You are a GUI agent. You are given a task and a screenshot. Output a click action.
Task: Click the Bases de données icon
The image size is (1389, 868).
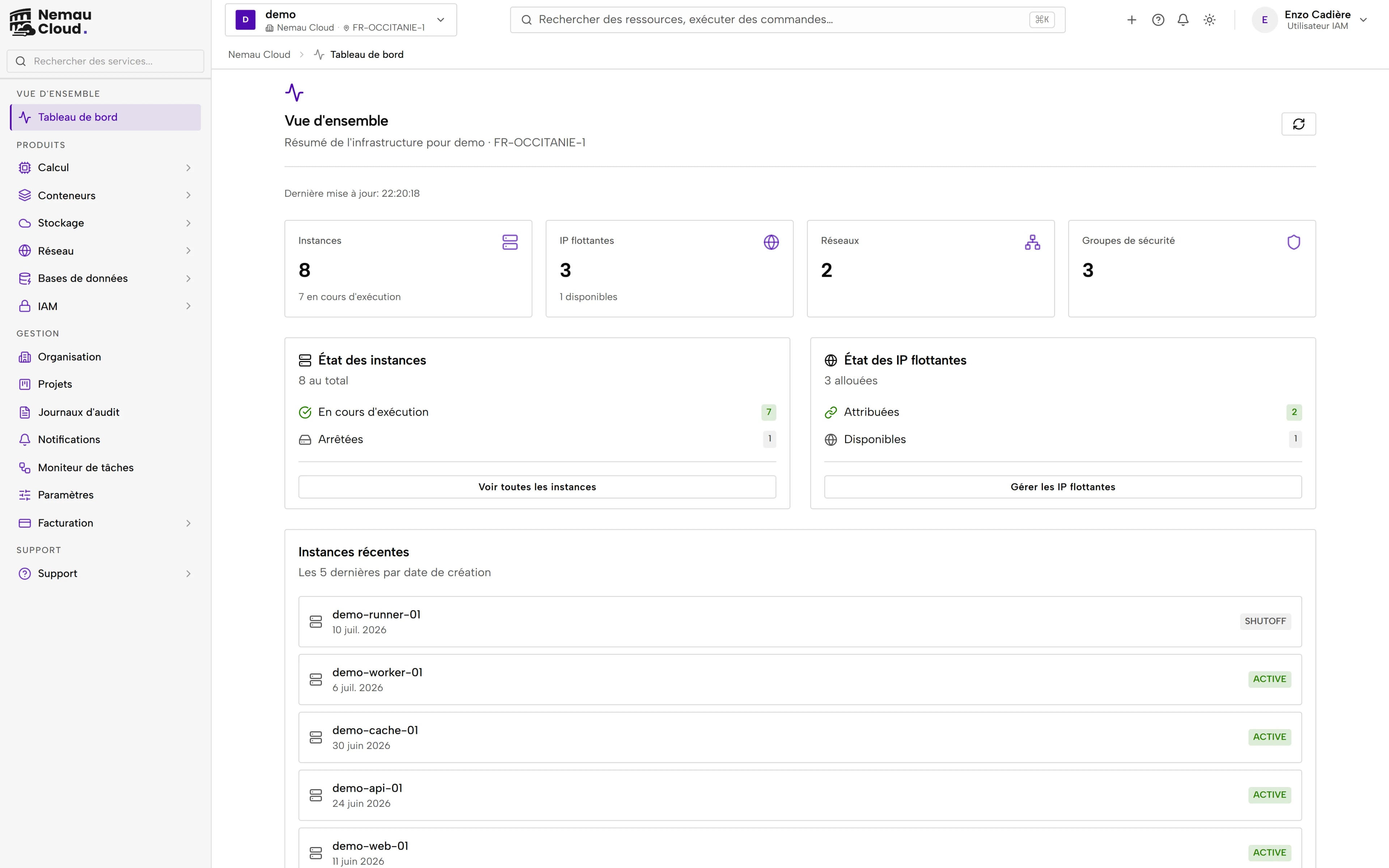(x=25, y=278)
